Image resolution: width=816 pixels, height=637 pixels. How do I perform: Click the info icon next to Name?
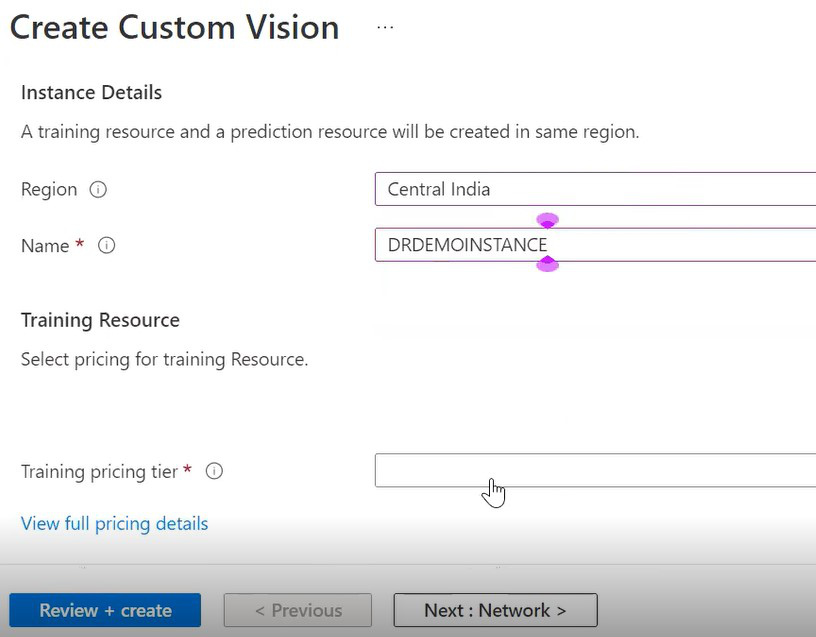[x=107, y=245]
